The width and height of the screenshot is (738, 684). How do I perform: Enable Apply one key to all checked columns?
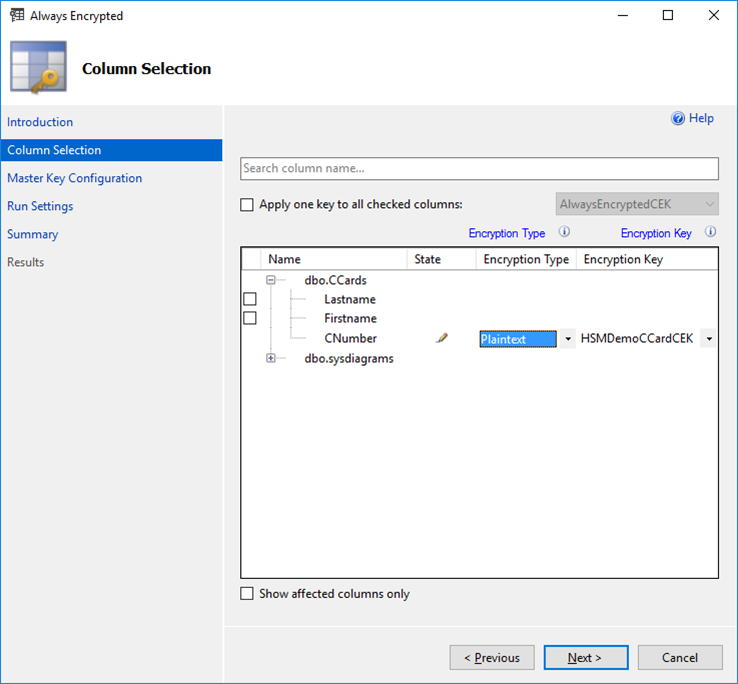click(247, 205)
